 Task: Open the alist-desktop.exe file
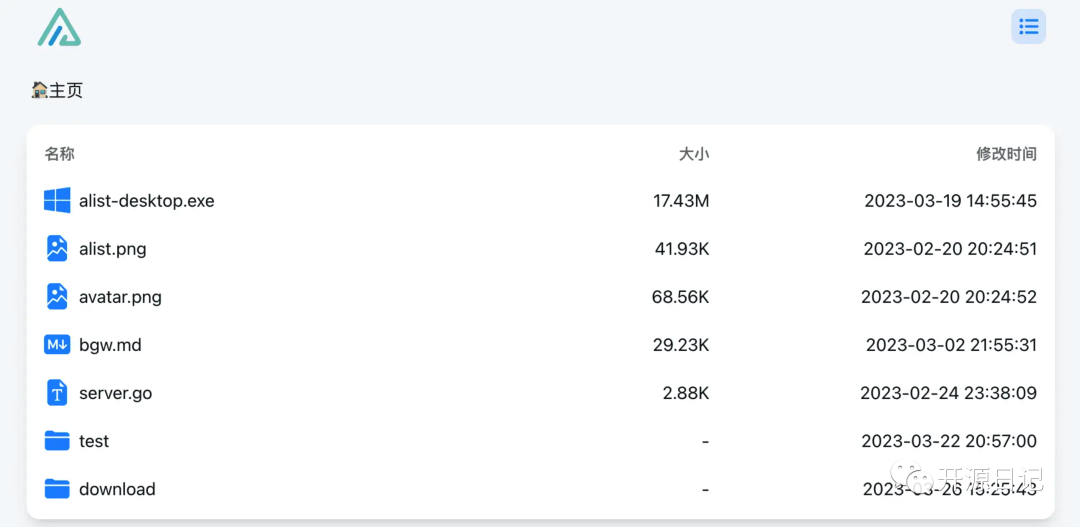(147, 201)
